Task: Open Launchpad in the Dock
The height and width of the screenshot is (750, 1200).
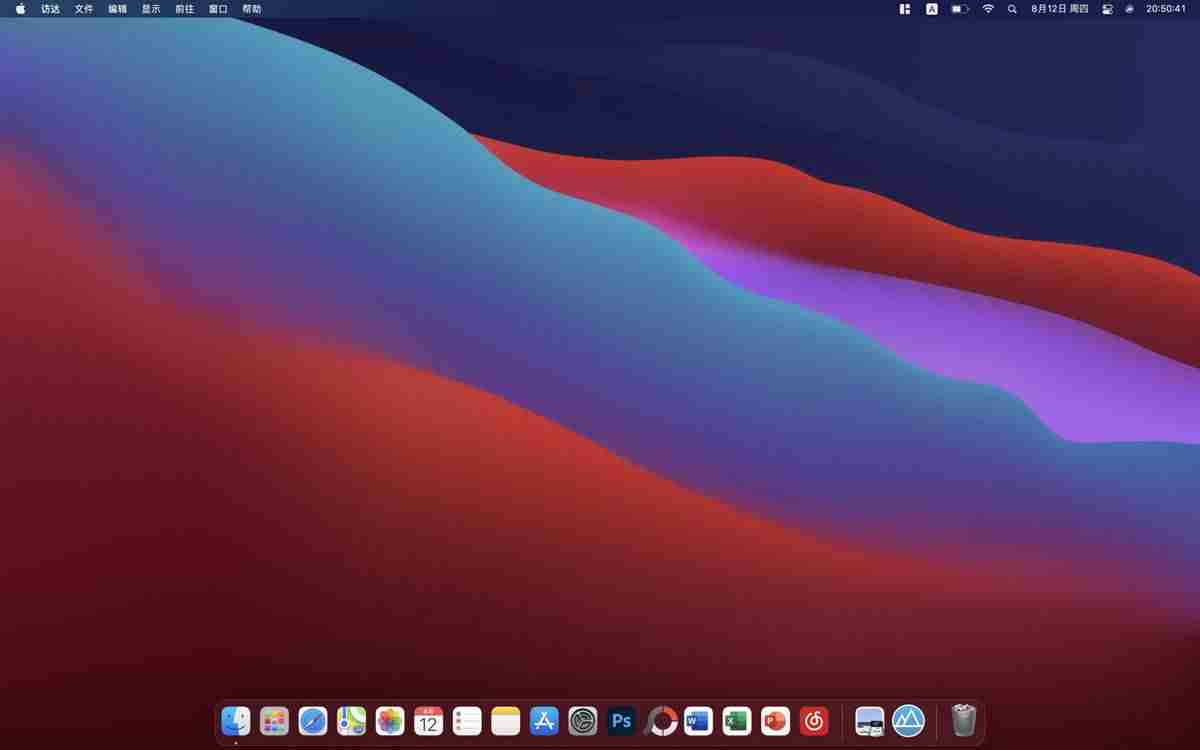Action: pos(274,720)
